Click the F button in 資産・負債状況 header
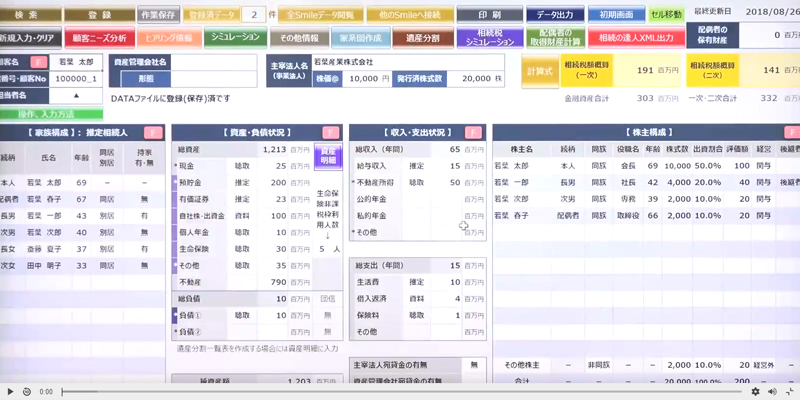Screen dimensions: 800x400 click(331, 133)
